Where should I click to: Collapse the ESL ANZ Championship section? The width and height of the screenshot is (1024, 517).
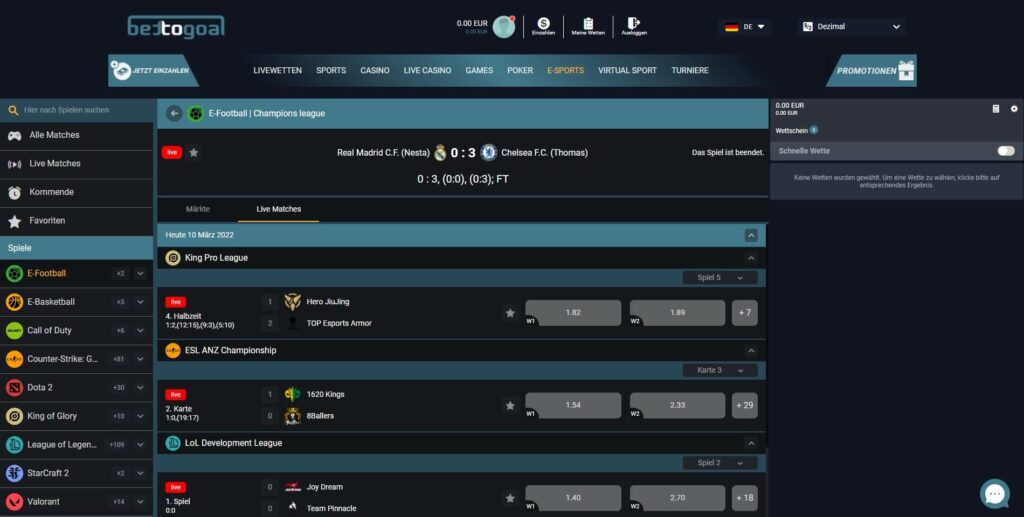tap(751, 351)
